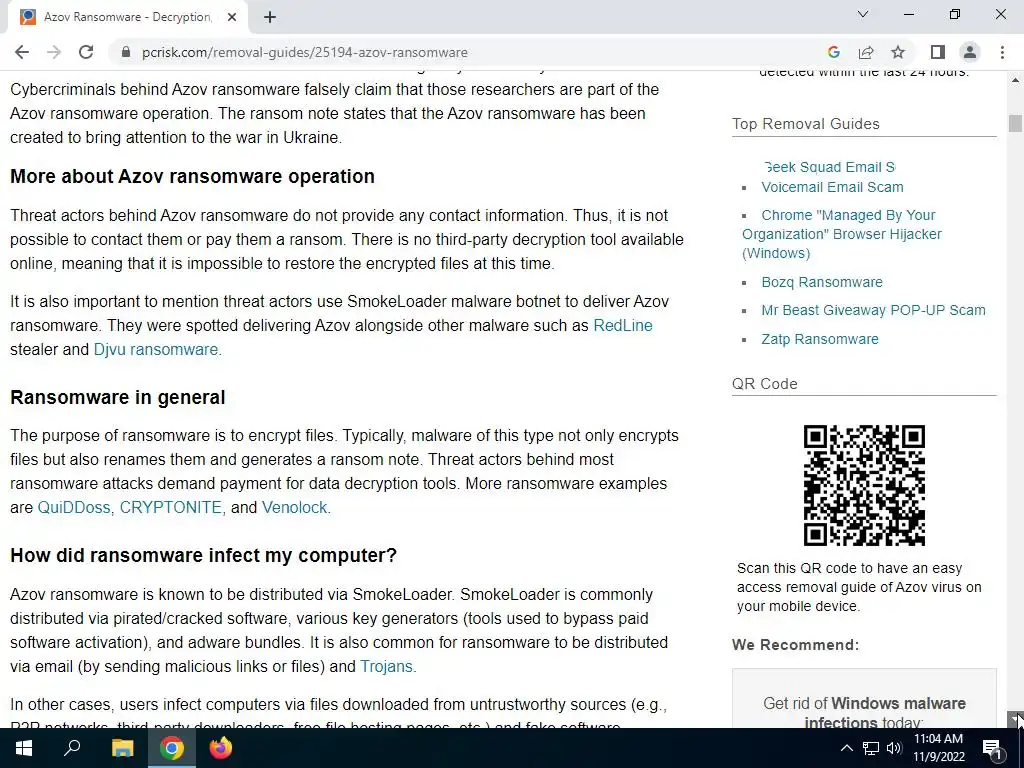Open network status tray icon
The width and height of the screenshot is (1024, 768).
click(871, 748)
